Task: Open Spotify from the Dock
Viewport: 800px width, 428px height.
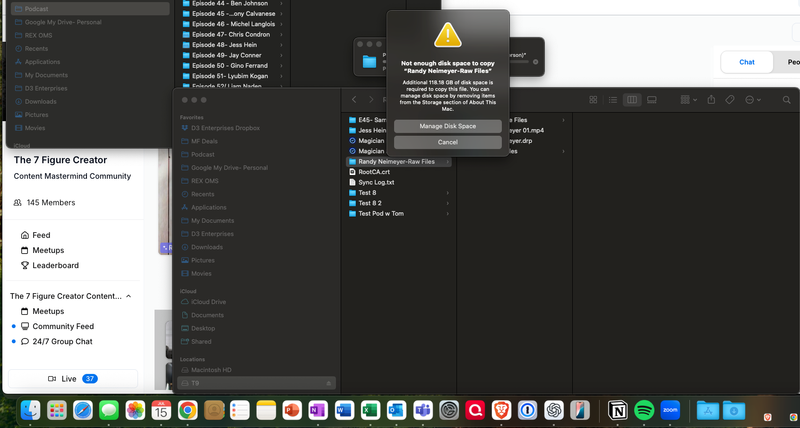Action: click(x=644, y=410)
